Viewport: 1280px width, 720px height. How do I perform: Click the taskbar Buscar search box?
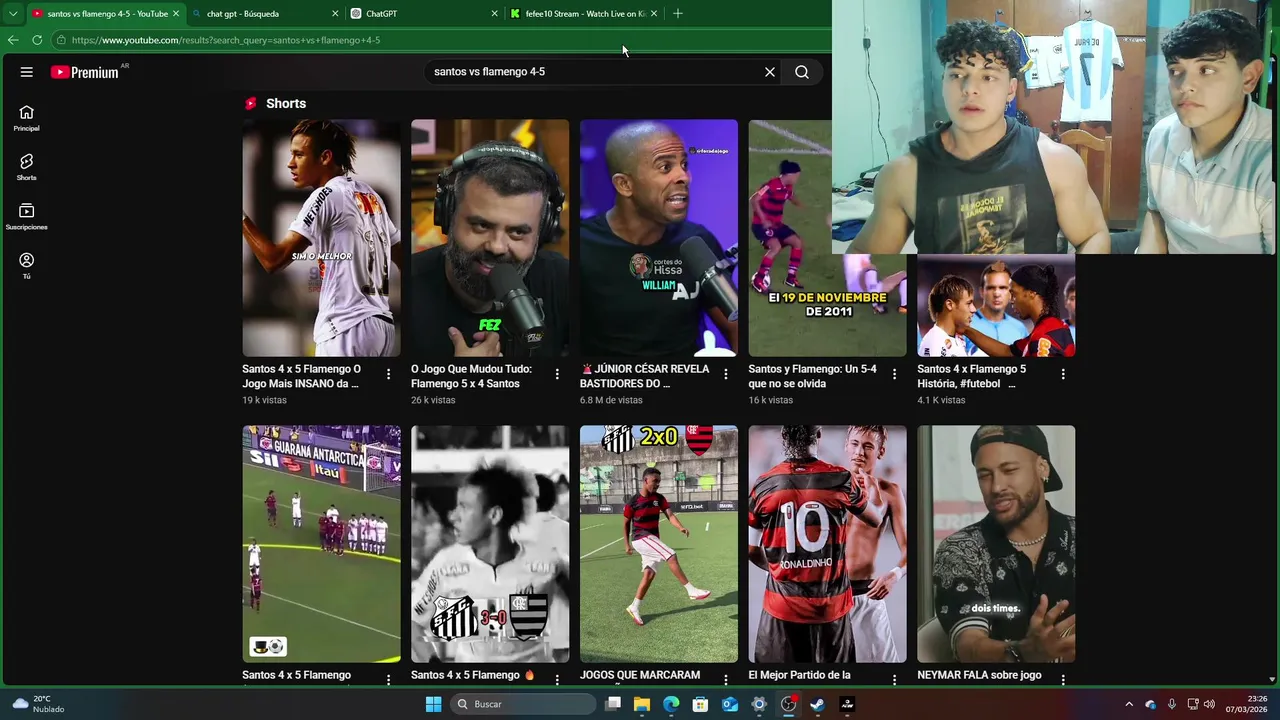(522, 704)
